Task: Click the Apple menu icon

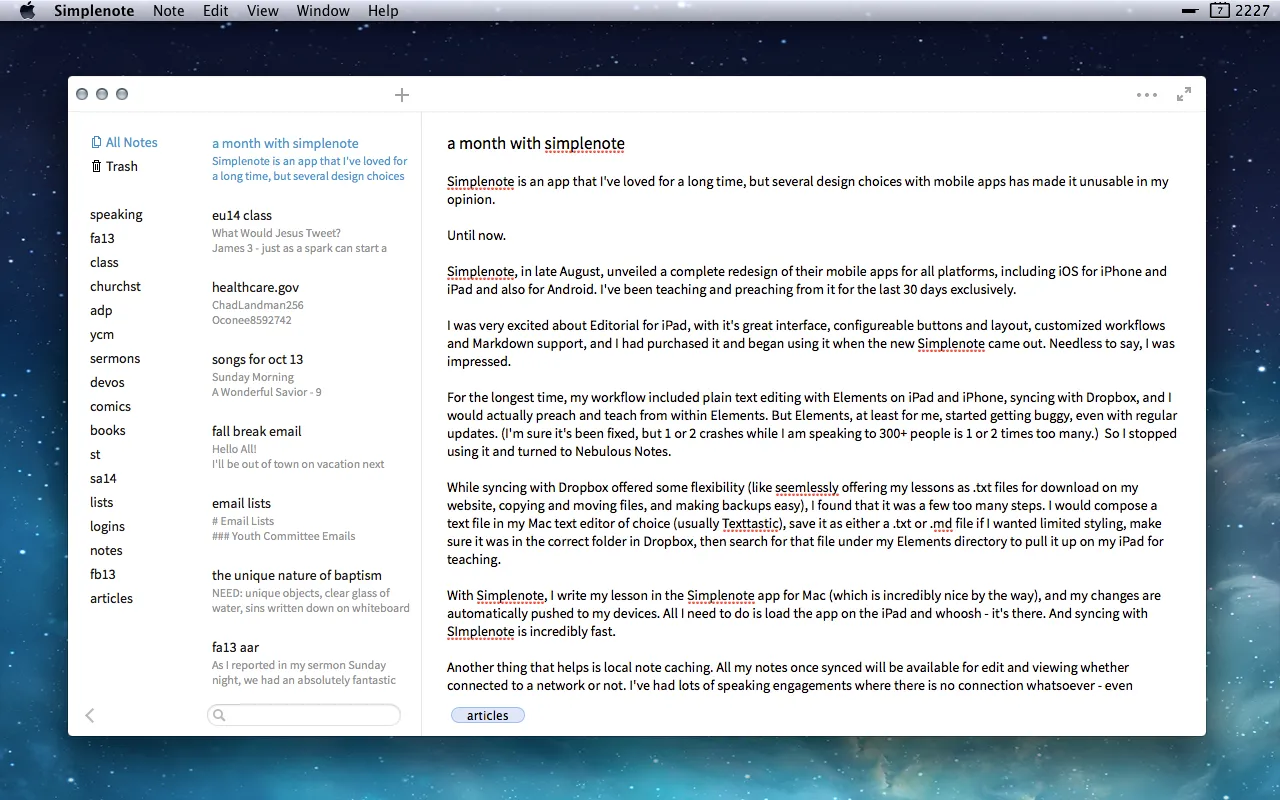Action: click(27, 10)
